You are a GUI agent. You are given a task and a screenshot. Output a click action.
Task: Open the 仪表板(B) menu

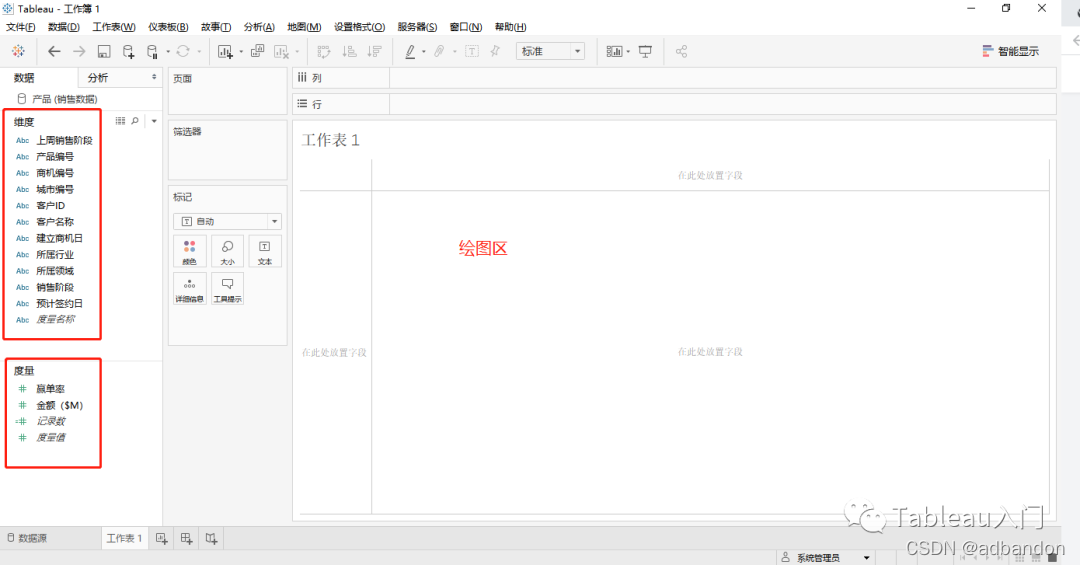point(168,27)
